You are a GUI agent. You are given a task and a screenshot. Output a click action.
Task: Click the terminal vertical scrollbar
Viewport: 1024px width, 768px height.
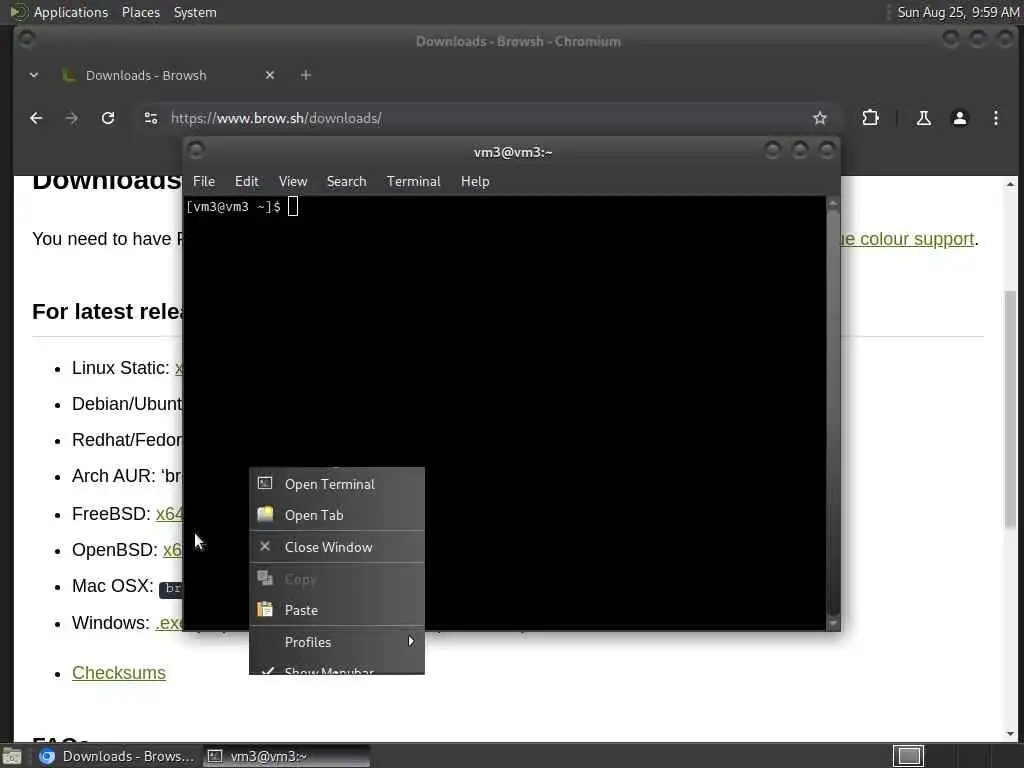[833, 413]
